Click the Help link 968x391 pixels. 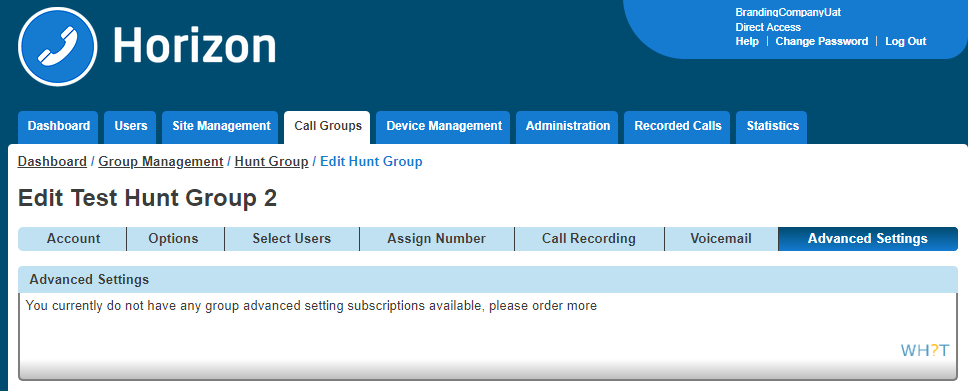[747, 41]
